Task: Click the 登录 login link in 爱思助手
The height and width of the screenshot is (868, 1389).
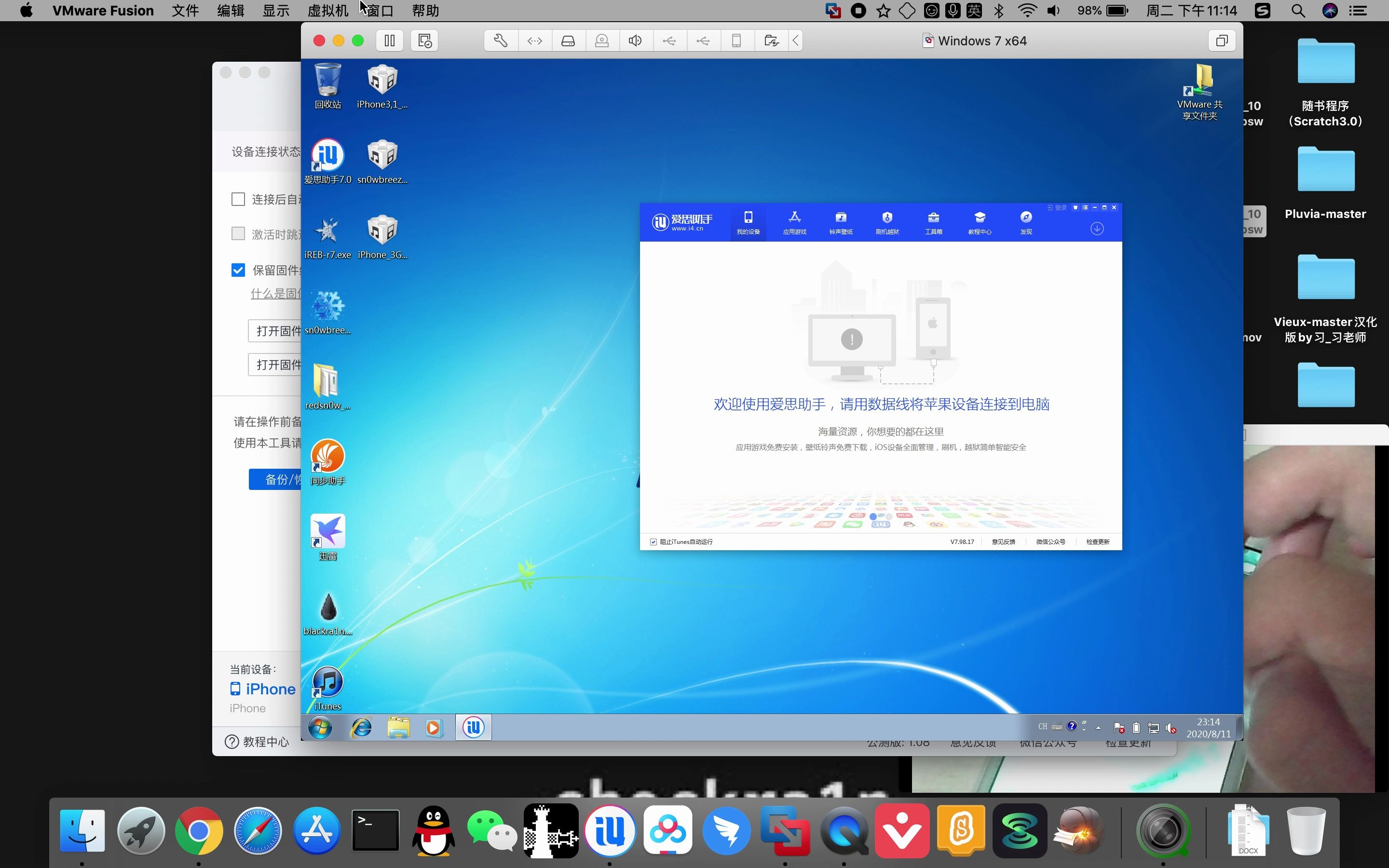Action: (1057, 208)
